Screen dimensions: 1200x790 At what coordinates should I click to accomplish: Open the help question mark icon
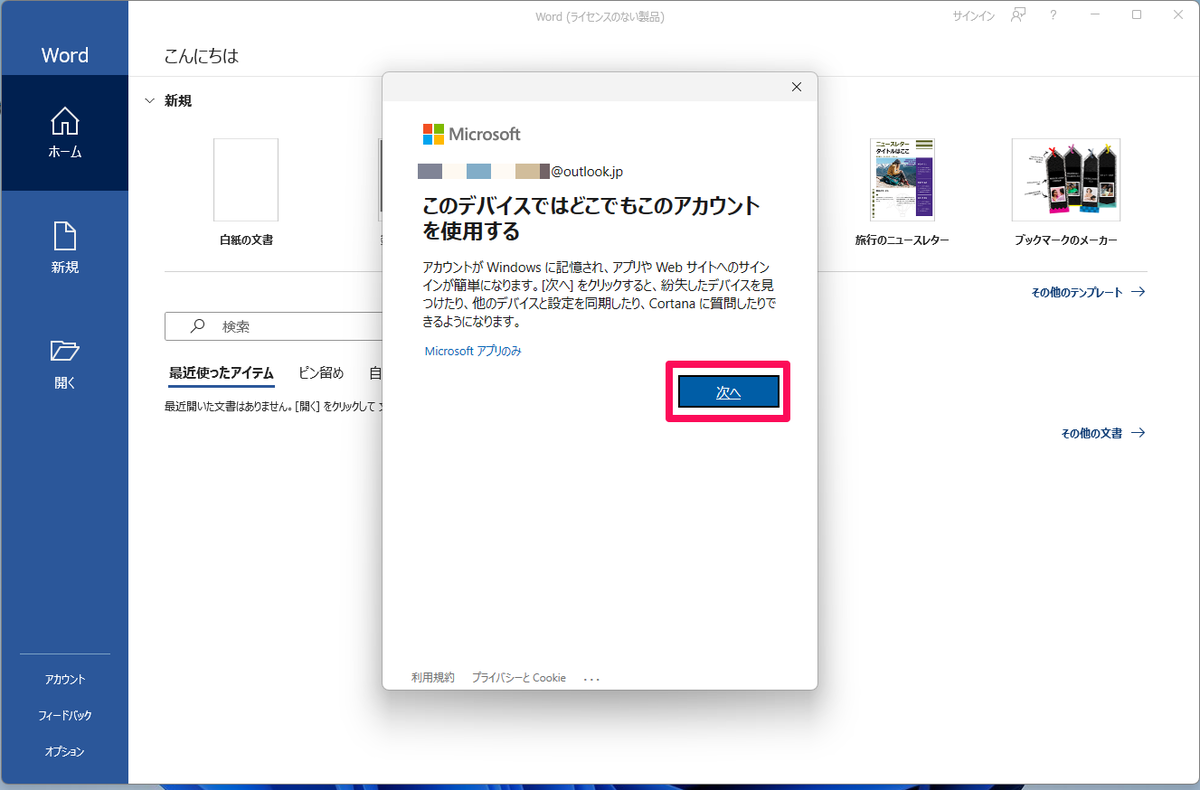[x=1053, y=15]
